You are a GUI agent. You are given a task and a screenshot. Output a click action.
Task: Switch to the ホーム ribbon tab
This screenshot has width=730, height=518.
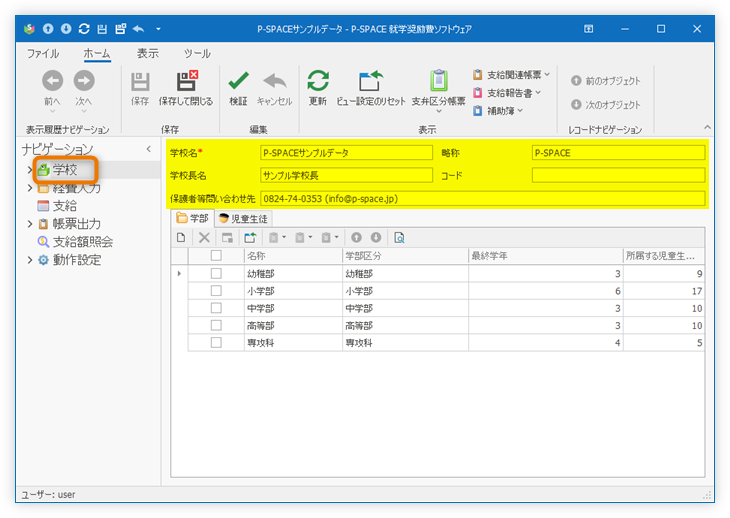pos(97,54)
